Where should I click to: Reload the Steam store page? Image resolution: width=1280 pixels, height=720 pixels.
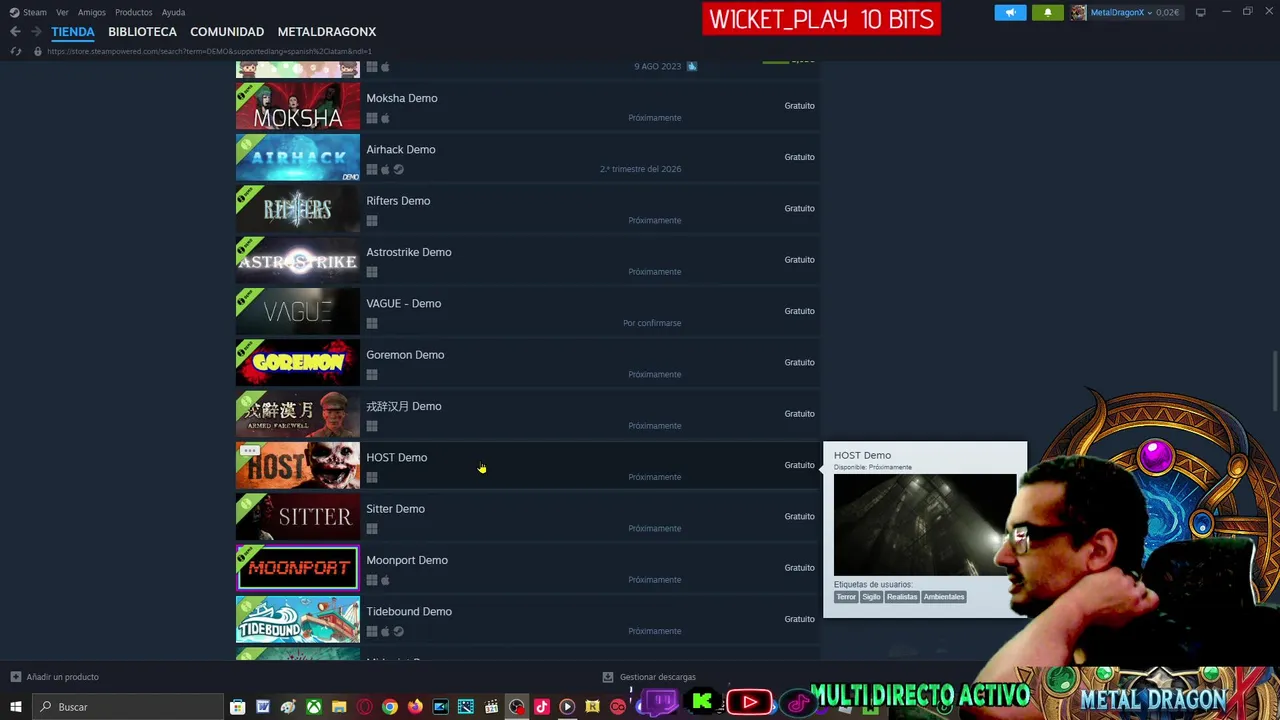15,51
